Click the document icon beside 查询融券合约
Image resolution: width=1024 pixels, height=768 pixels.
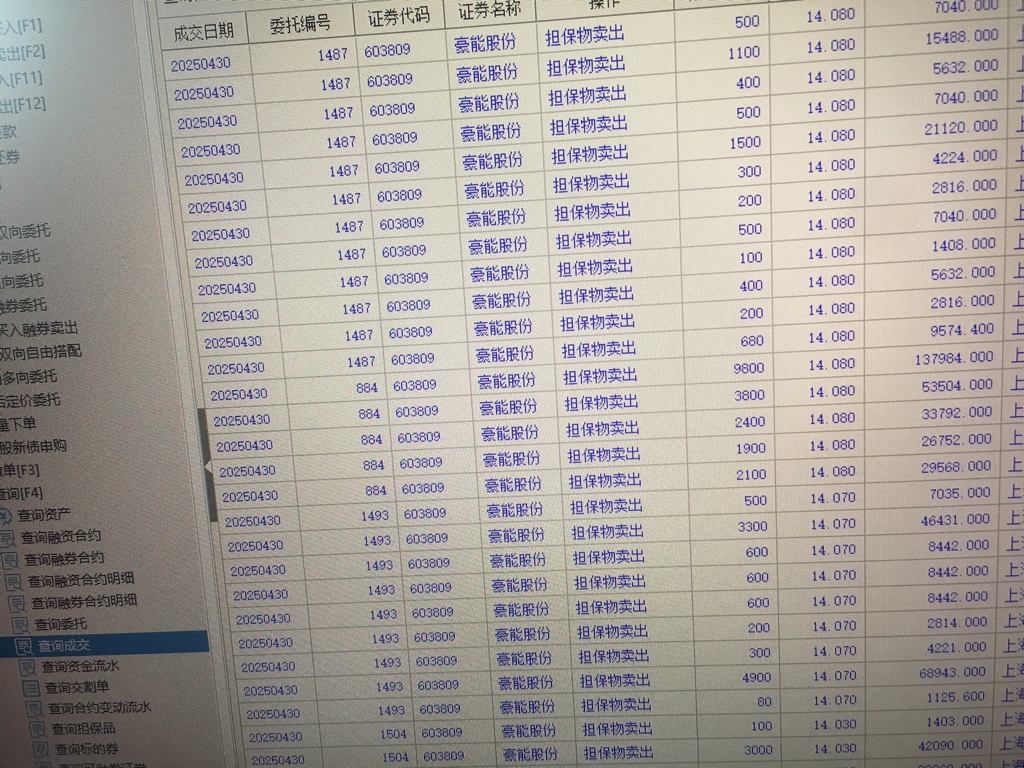click(x=10, y=560)
